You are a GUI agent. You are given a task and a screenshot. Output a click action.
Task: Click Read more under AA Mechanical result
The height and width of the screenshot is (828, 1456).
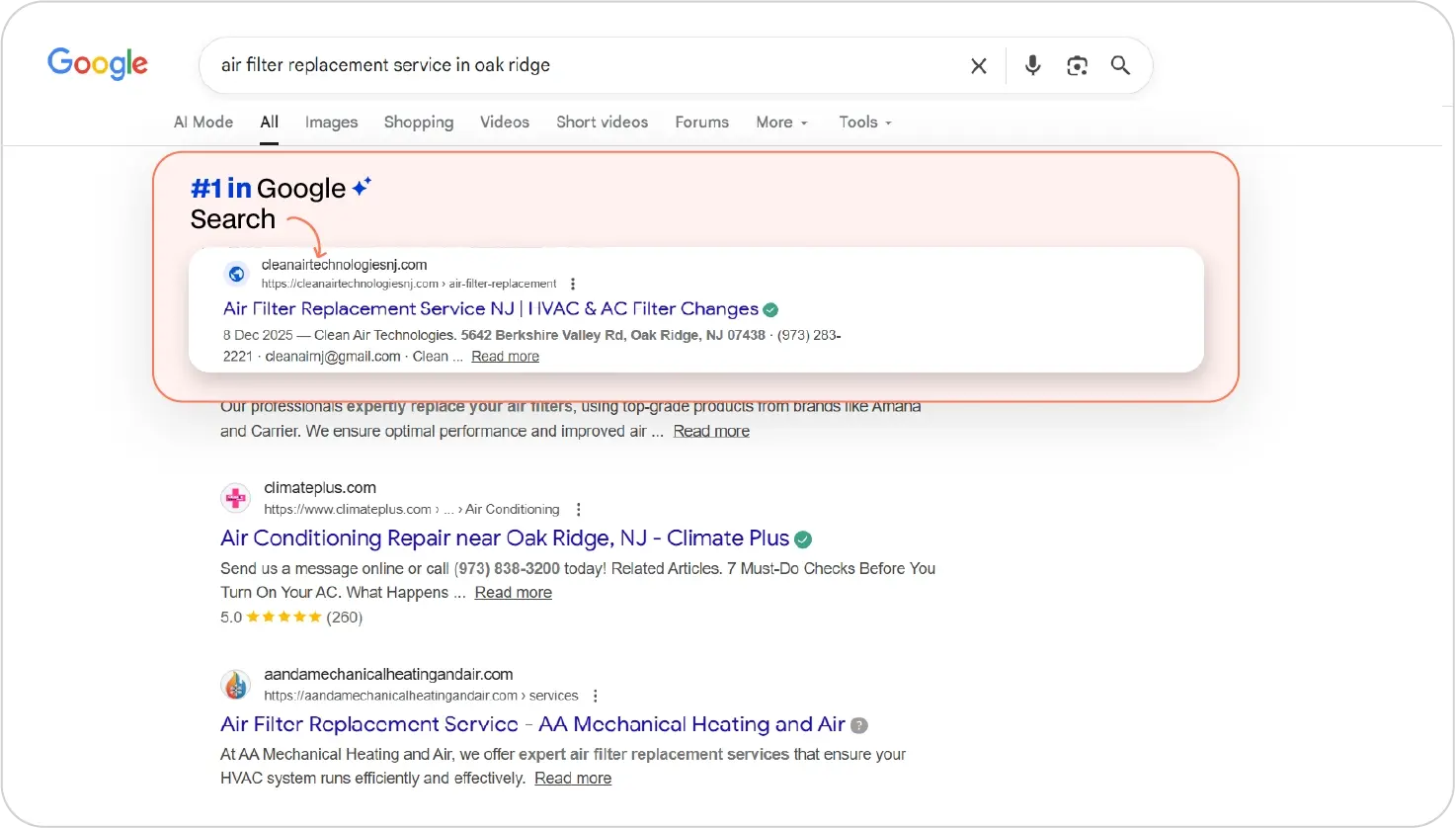[573, 779]
